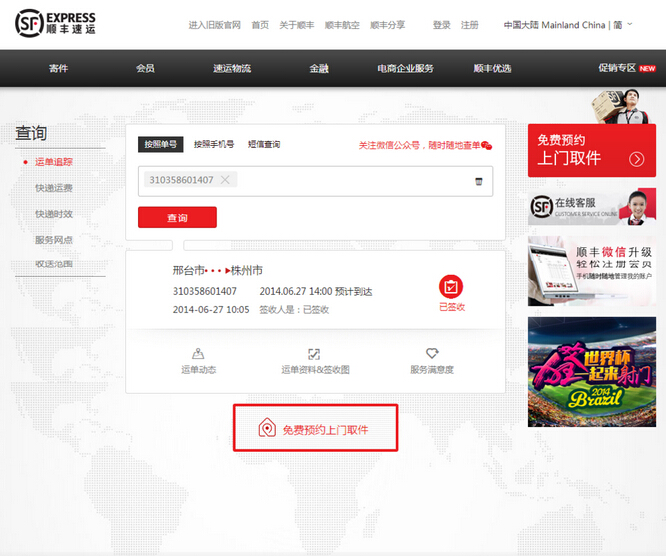Select the 按照单号 tab
Viewport: 666px width, 556px height.
point(161,144)
